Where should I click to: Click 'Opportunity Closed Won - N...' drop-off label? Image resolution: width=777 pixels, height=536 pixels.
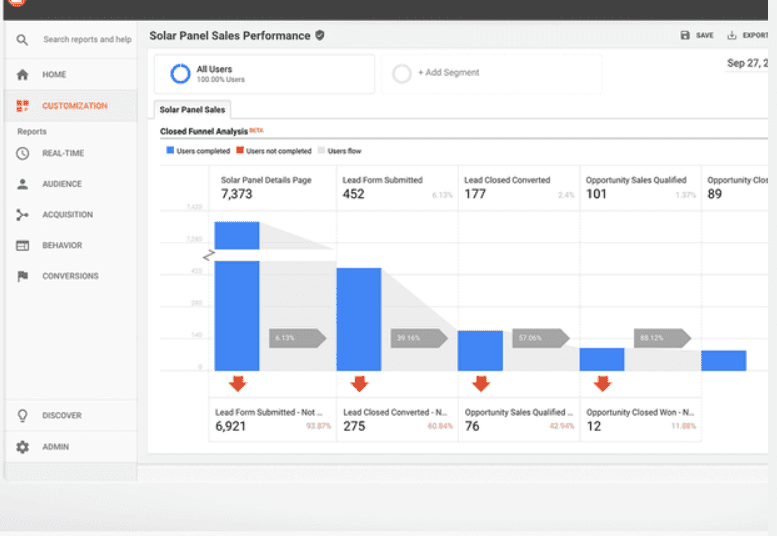640,412
